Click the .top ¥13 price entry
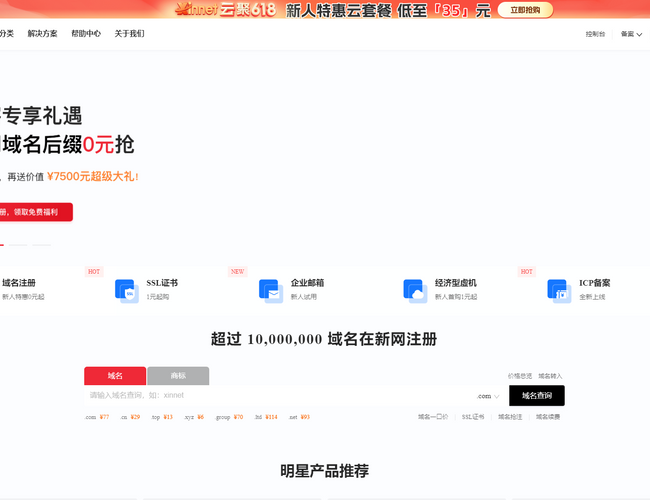The height and width of the screenshot is (500, 650). tap(162, 417)
